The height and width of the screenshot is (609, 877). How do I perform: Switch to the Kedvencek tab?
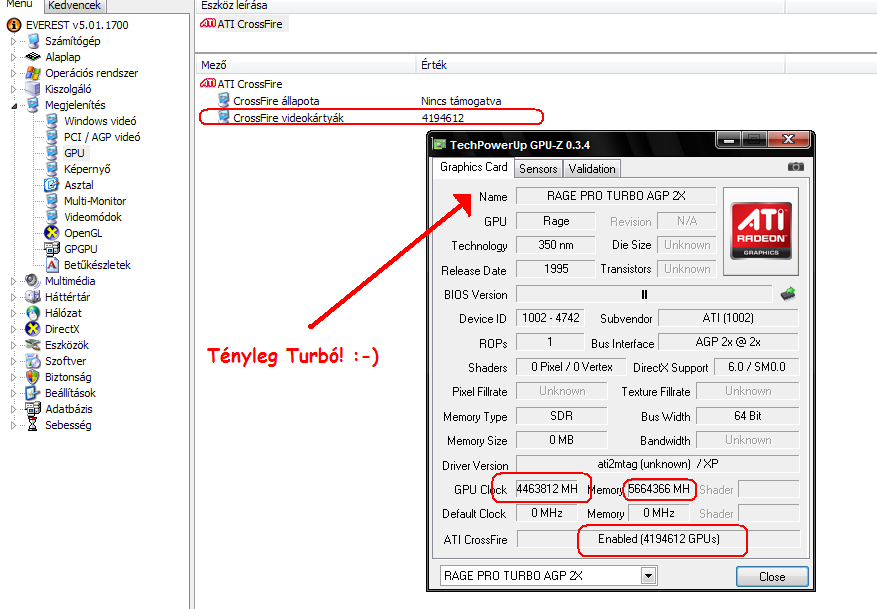74,6
